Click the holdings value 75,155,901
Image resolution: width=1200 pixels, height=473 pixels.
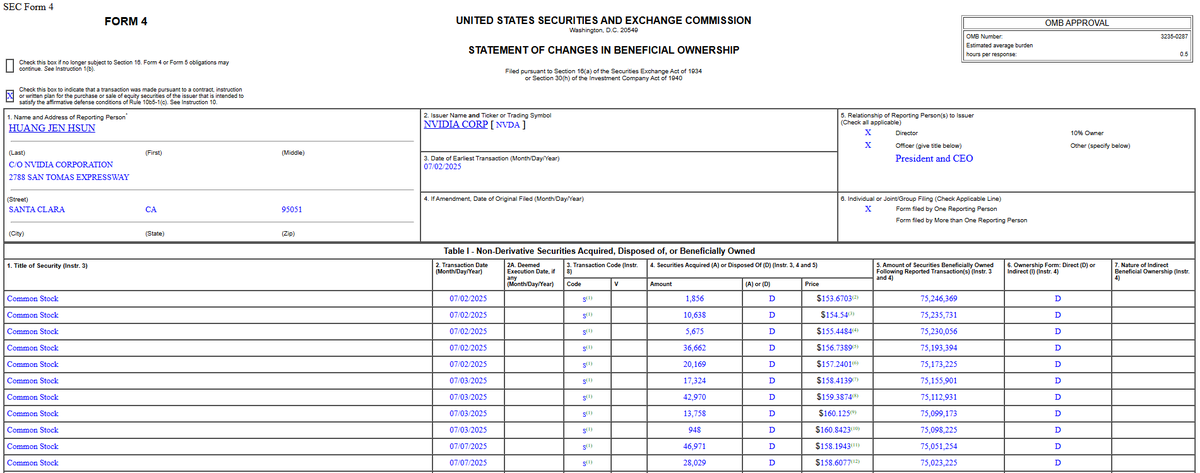tap(938, 381)
